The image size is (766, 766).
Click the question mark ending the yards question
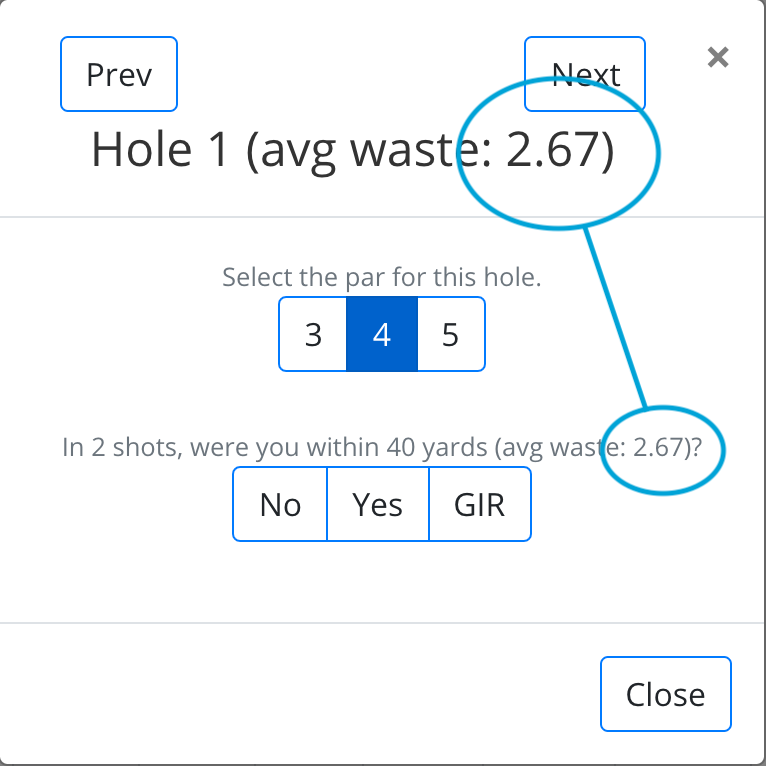click(x=696, y=447)
